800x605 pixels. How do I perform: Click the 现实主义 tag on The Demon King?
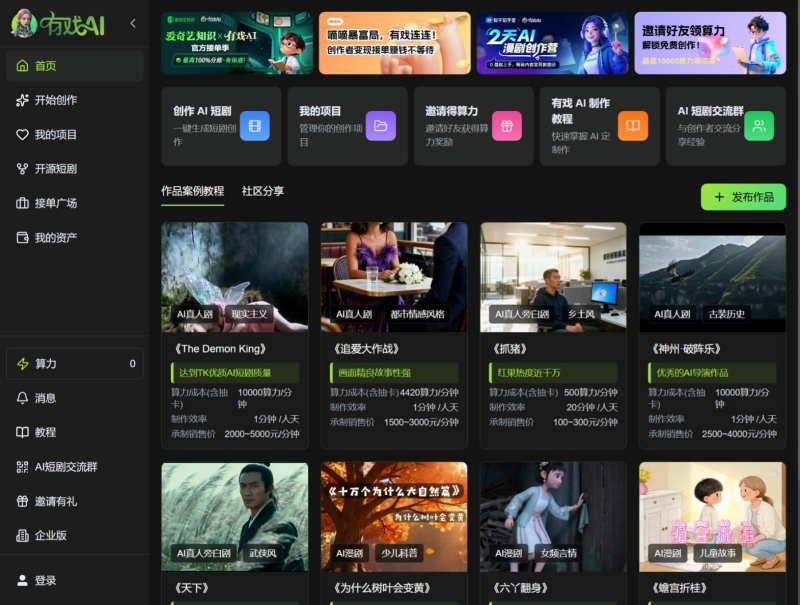[249, 314]
